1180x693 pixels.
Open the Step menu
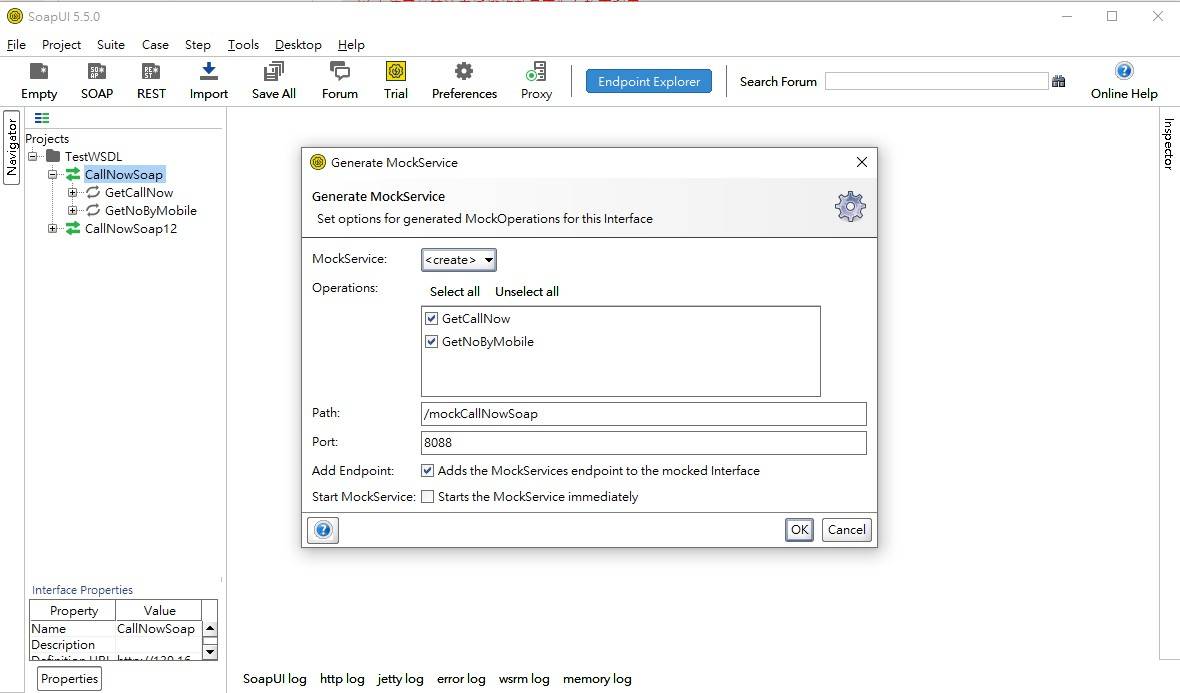[198, 44]
